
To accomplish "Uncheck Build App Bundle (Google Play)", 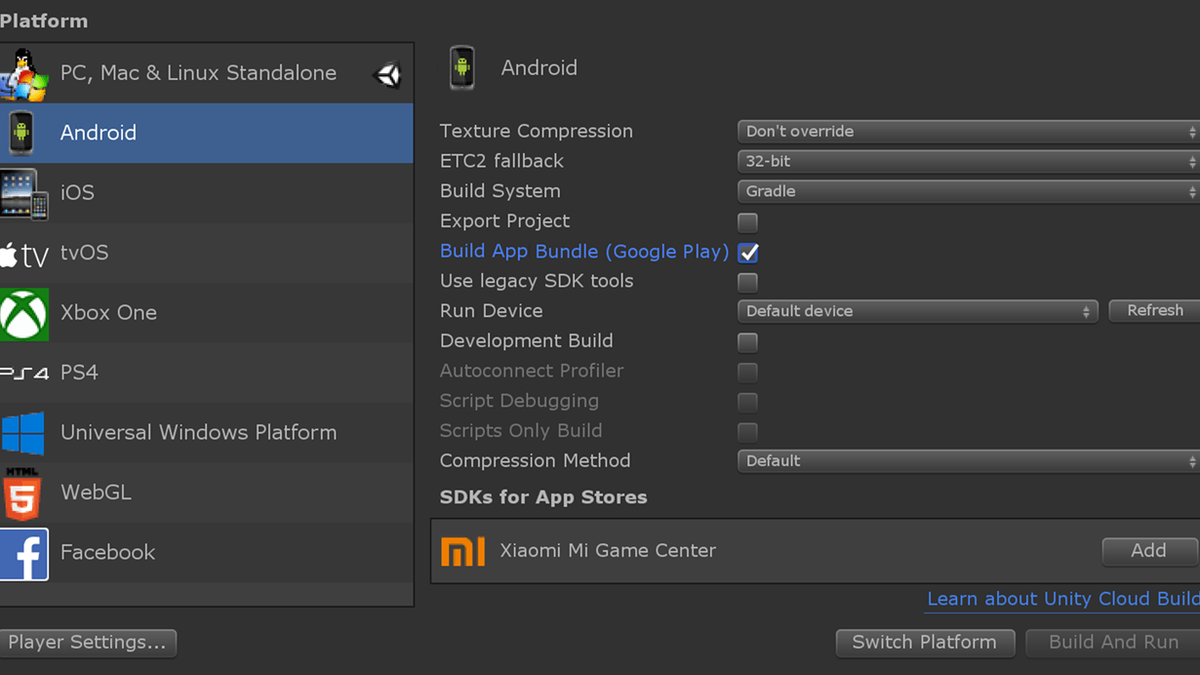I will pyautogui.click(x=747, y=252).
